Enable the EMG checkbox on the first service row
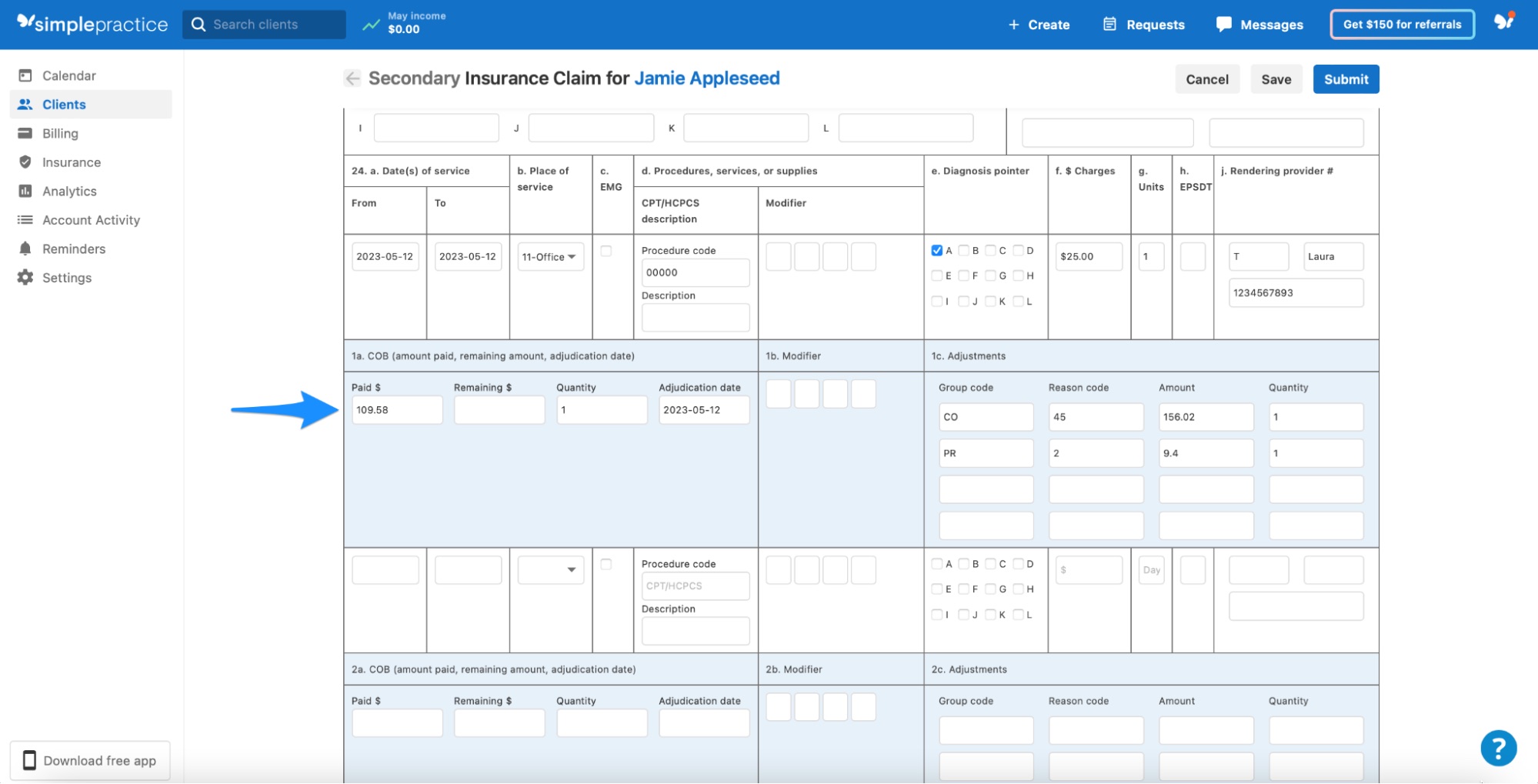This screenshot has height=784, width=1538. (x=606, y=250)
